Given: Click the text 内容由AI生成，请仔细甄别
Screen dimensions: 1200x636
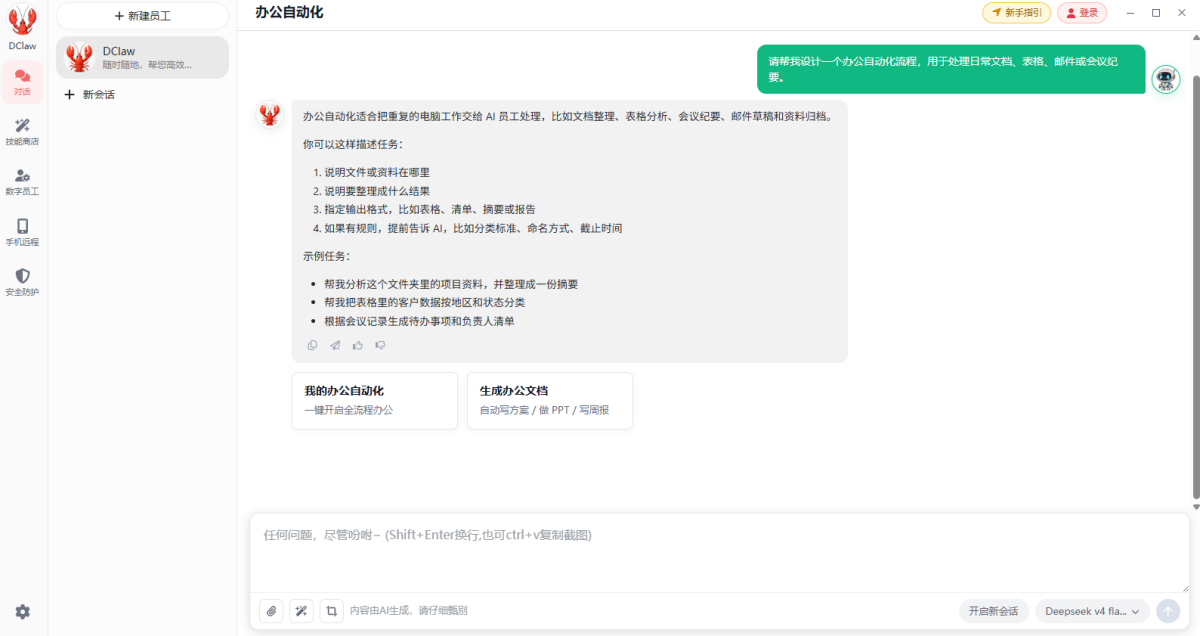Looking at the screenshot, I should pyautogui.click(x=408, y=611).
